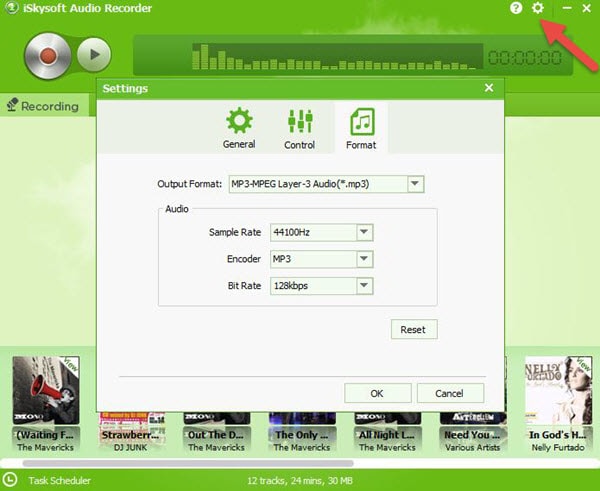Click the Strawberr... DJ JUNK track

pyautogui.click(x=131, y=432)
